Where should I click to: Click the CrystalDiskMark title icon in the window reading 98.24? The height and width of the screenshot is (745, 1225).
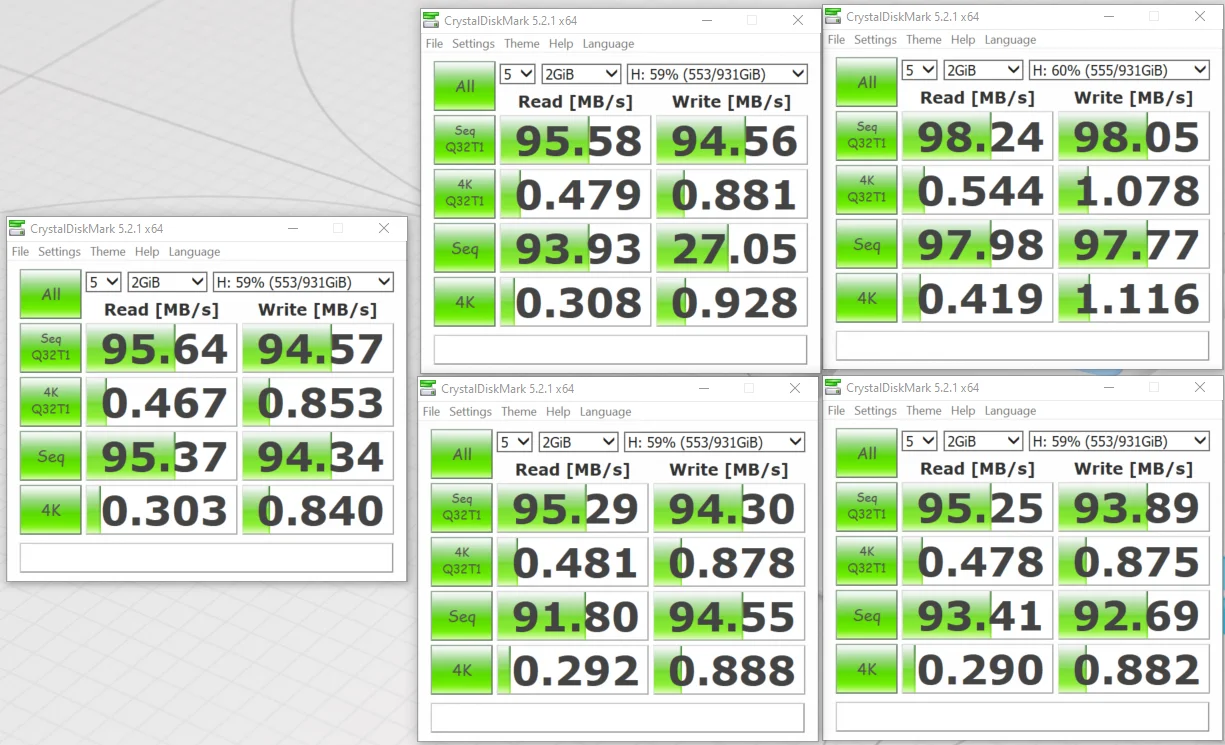(x=833, y=16)
